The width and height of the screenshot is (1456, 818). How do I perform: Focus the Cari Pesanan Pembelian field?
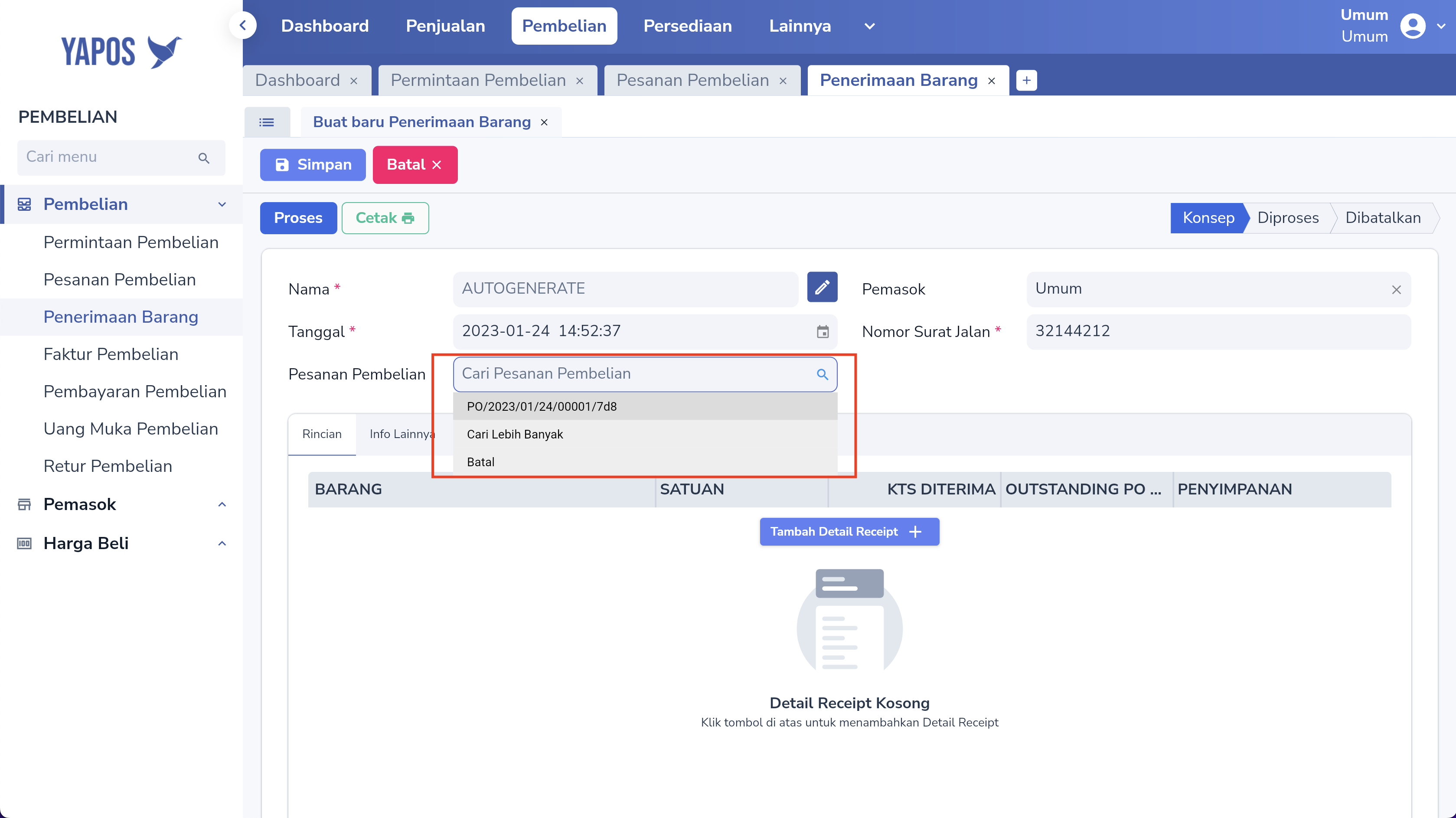click(x=645, y=374)
